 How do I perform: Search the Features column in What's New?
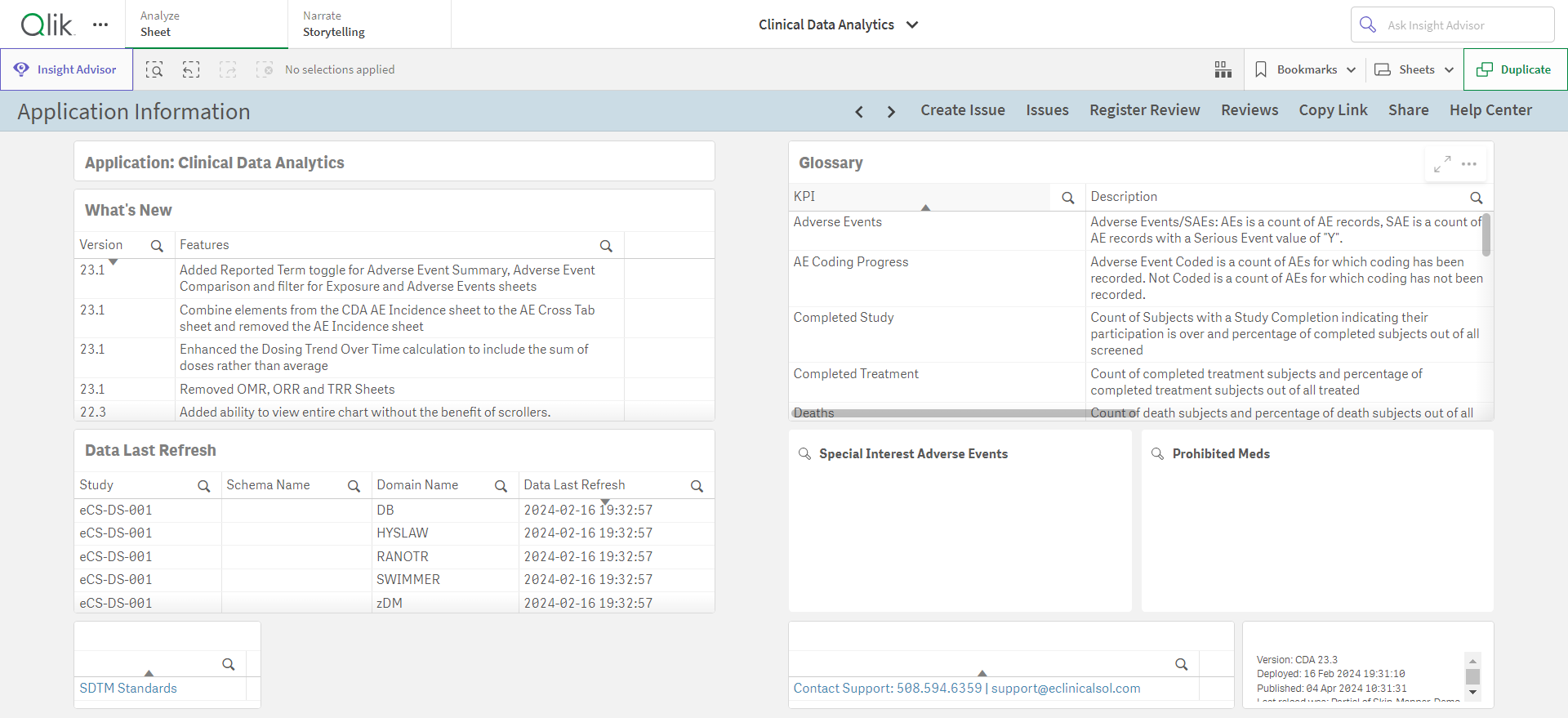[x=606, y=246]
